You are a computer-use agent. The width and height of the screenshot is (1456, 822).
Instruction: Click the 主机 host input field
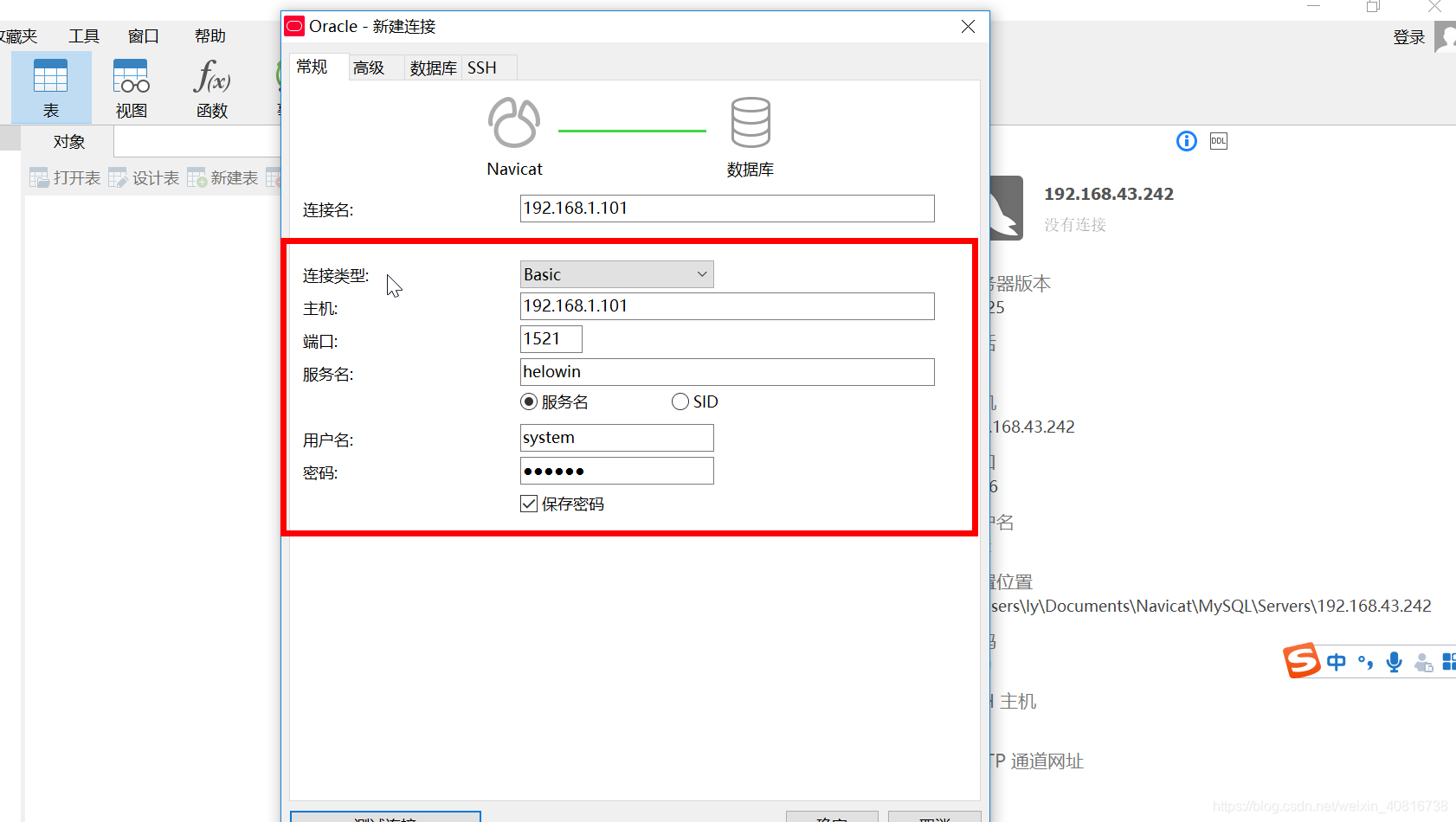pyautogui.click(x=727, y=306)
